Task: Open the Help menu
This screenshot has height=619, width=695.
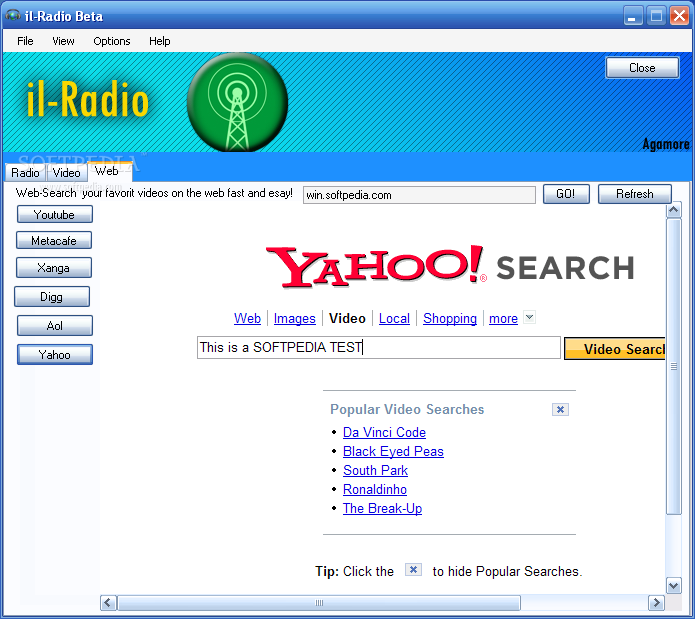Action: tap(160, 41)
